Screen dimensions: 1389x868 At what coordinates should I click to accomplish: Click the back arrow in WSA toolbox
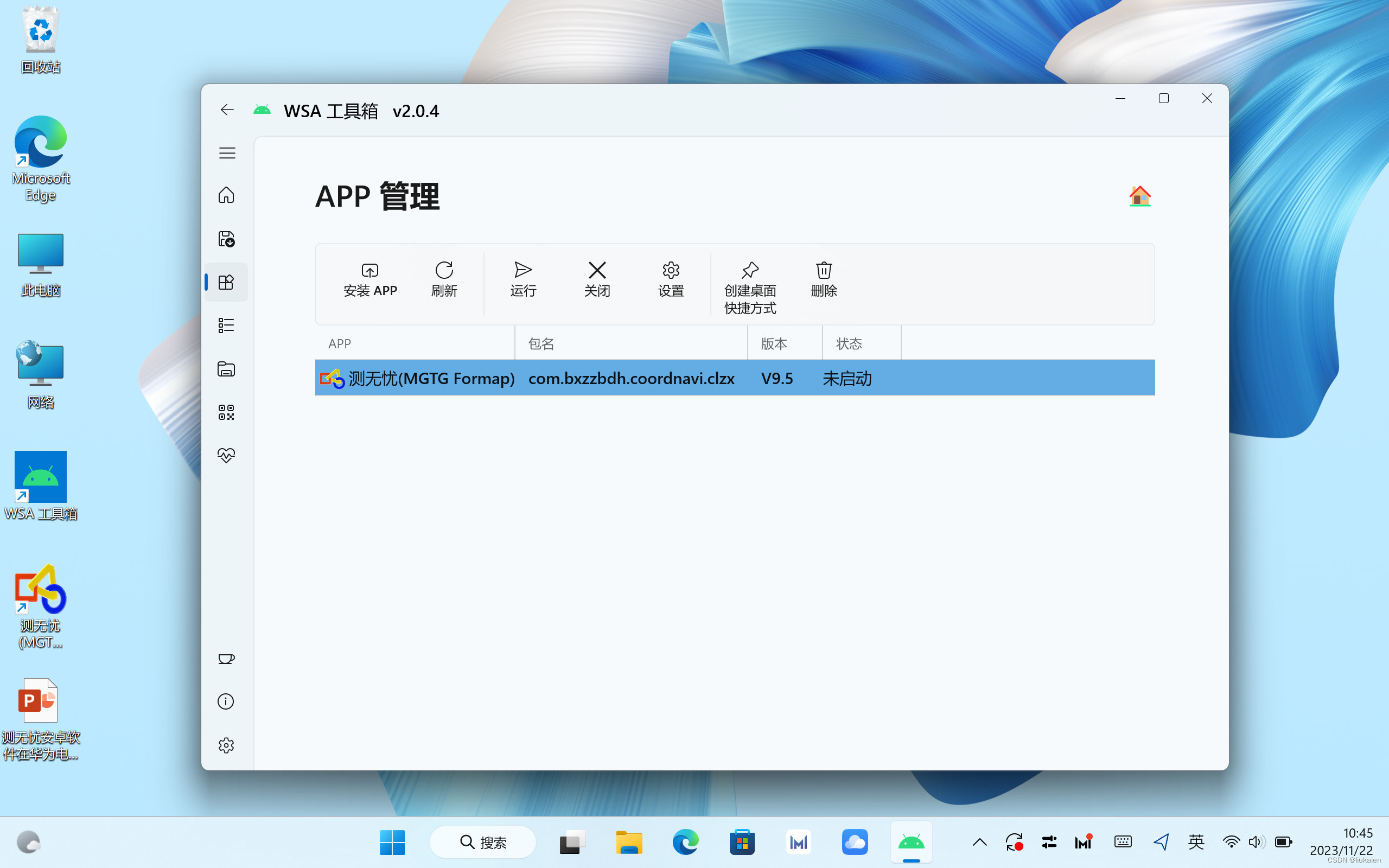[x=227, y=110]
